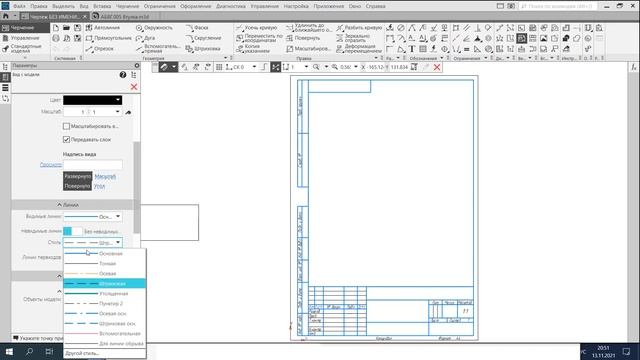Activate Зеркально отразить tool
This screenshot has width=640, height=360.
(x=353, y=38)
